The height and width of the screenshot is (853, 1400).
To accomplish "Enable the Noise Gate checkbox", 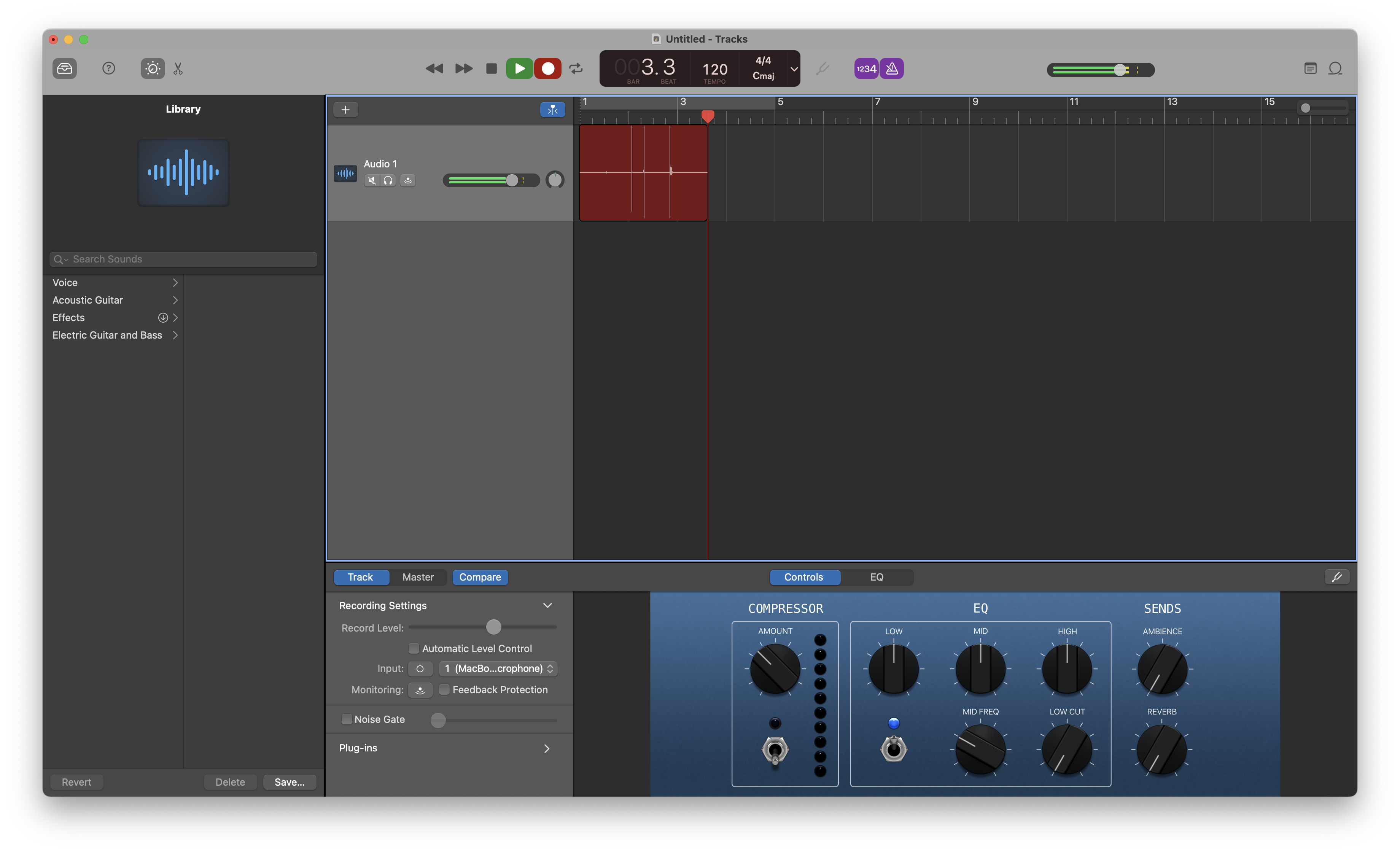I will coord(347,719).
